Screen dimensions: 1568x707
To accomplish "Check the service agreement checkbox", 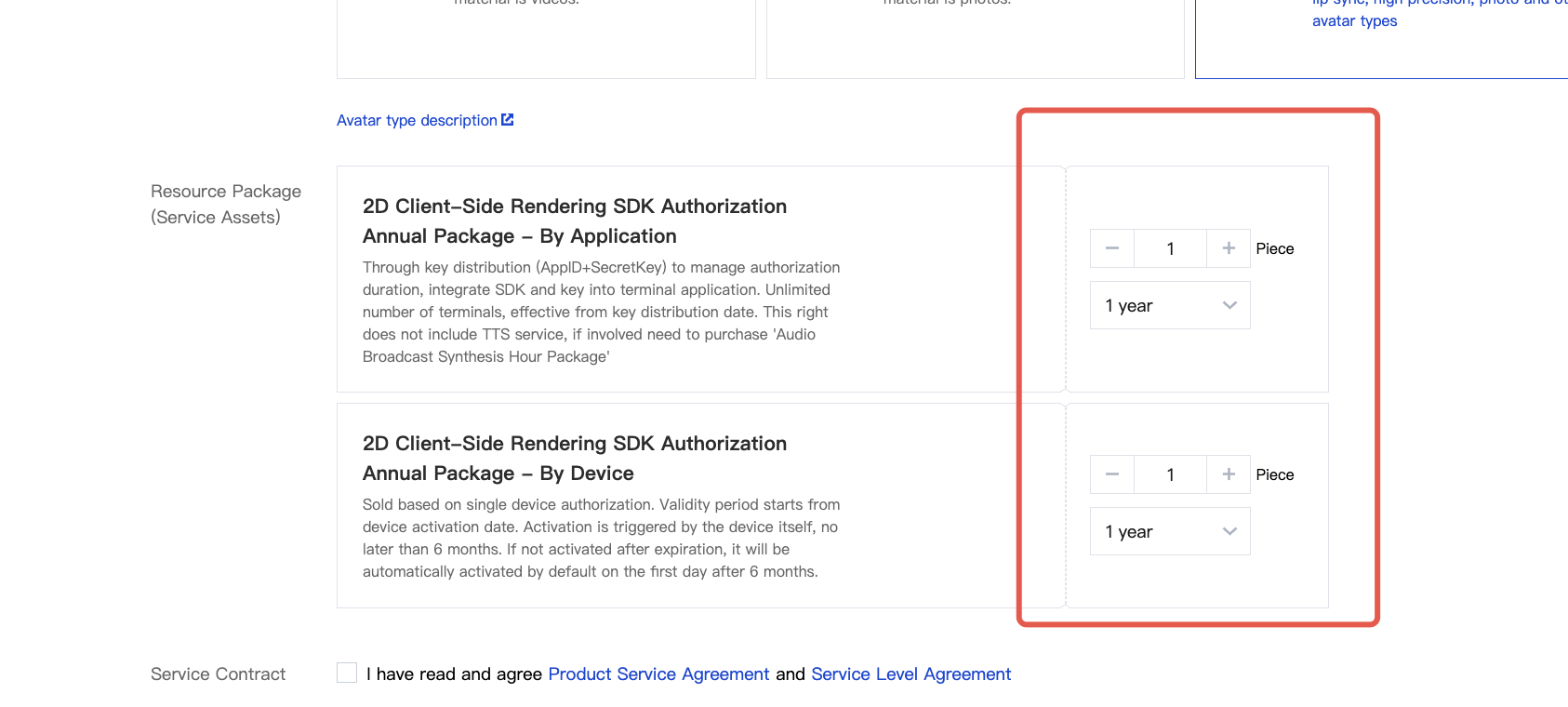I will (x=347, y=673).
